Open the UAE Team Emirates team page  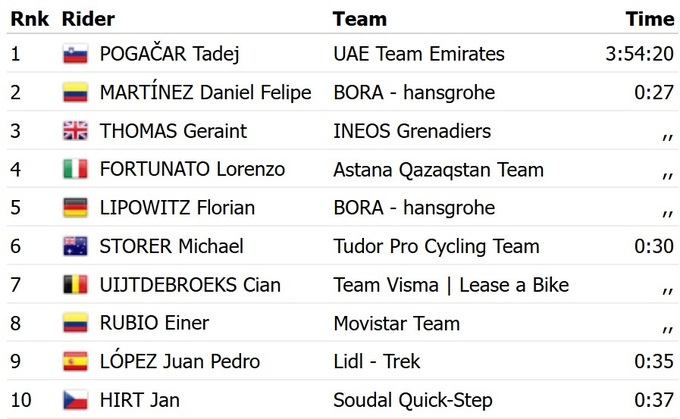418,54
